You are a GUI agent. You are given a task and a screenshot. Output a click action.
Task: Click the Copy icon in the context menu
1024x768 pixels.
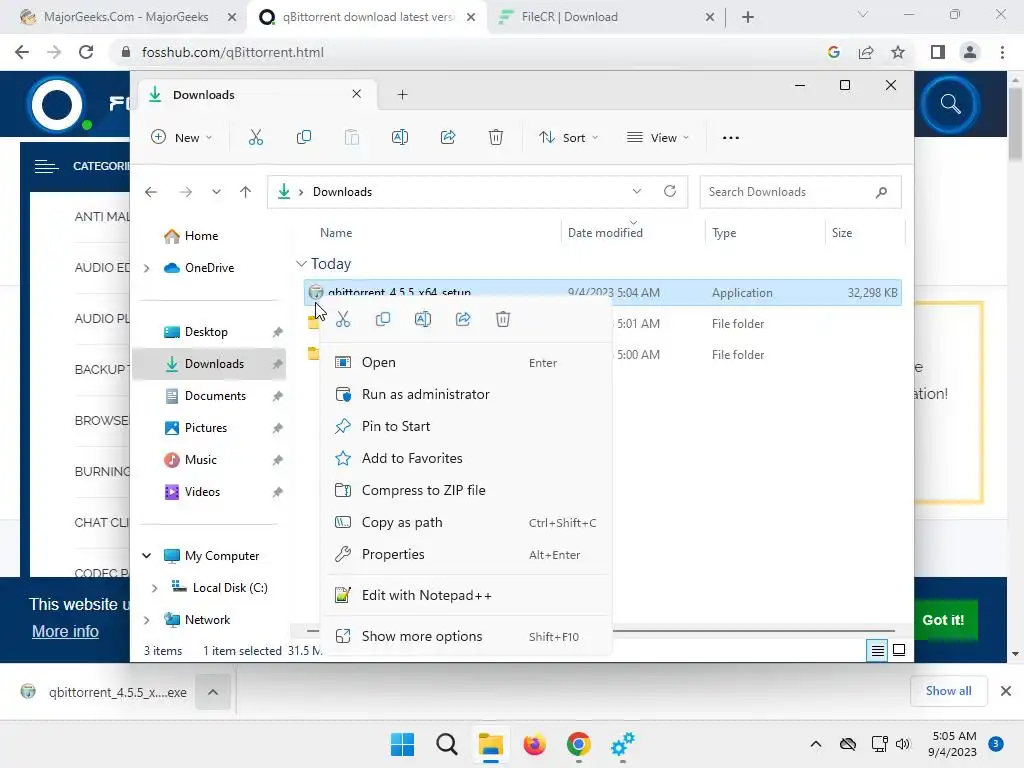(383, 319)
